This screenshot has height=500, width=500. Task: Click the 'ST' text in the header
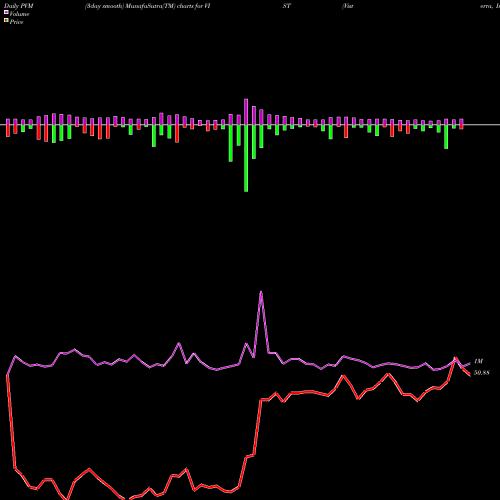[x=287, y=6]
